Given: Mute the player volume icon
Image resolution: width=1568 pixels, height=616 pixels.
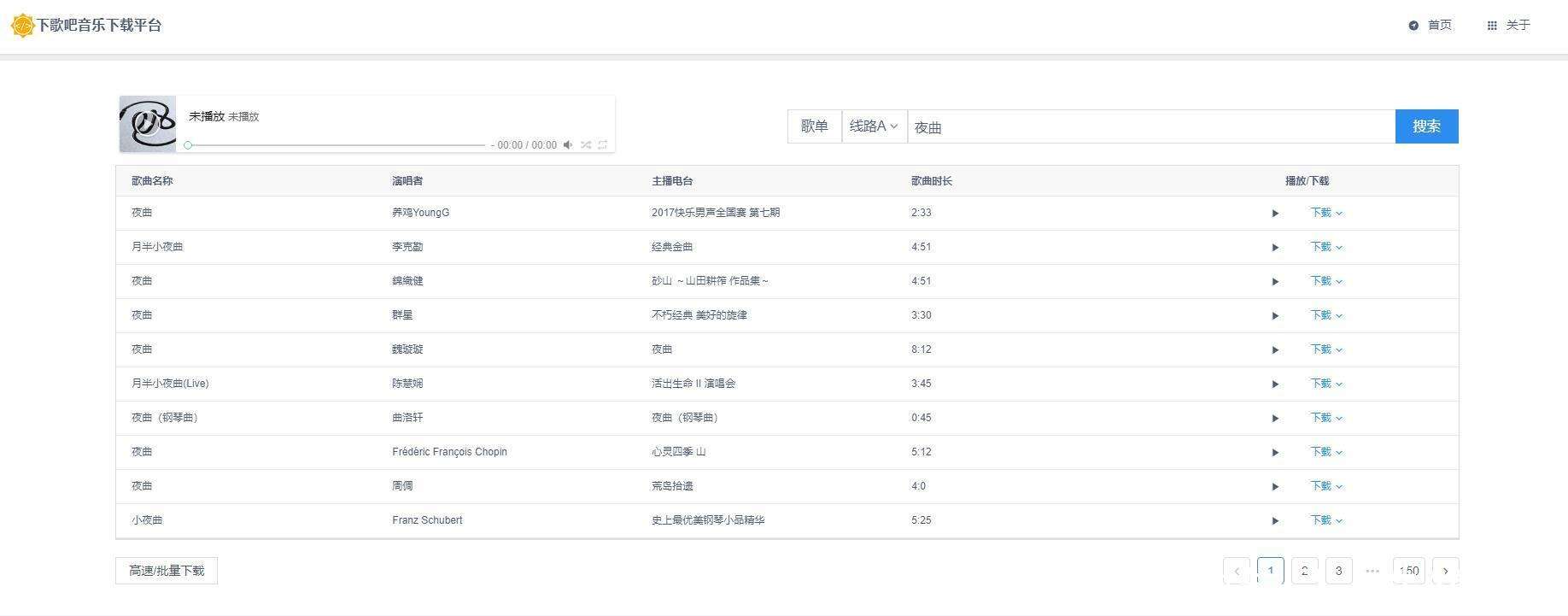Looking at the screenshot, I should point(568,145).
